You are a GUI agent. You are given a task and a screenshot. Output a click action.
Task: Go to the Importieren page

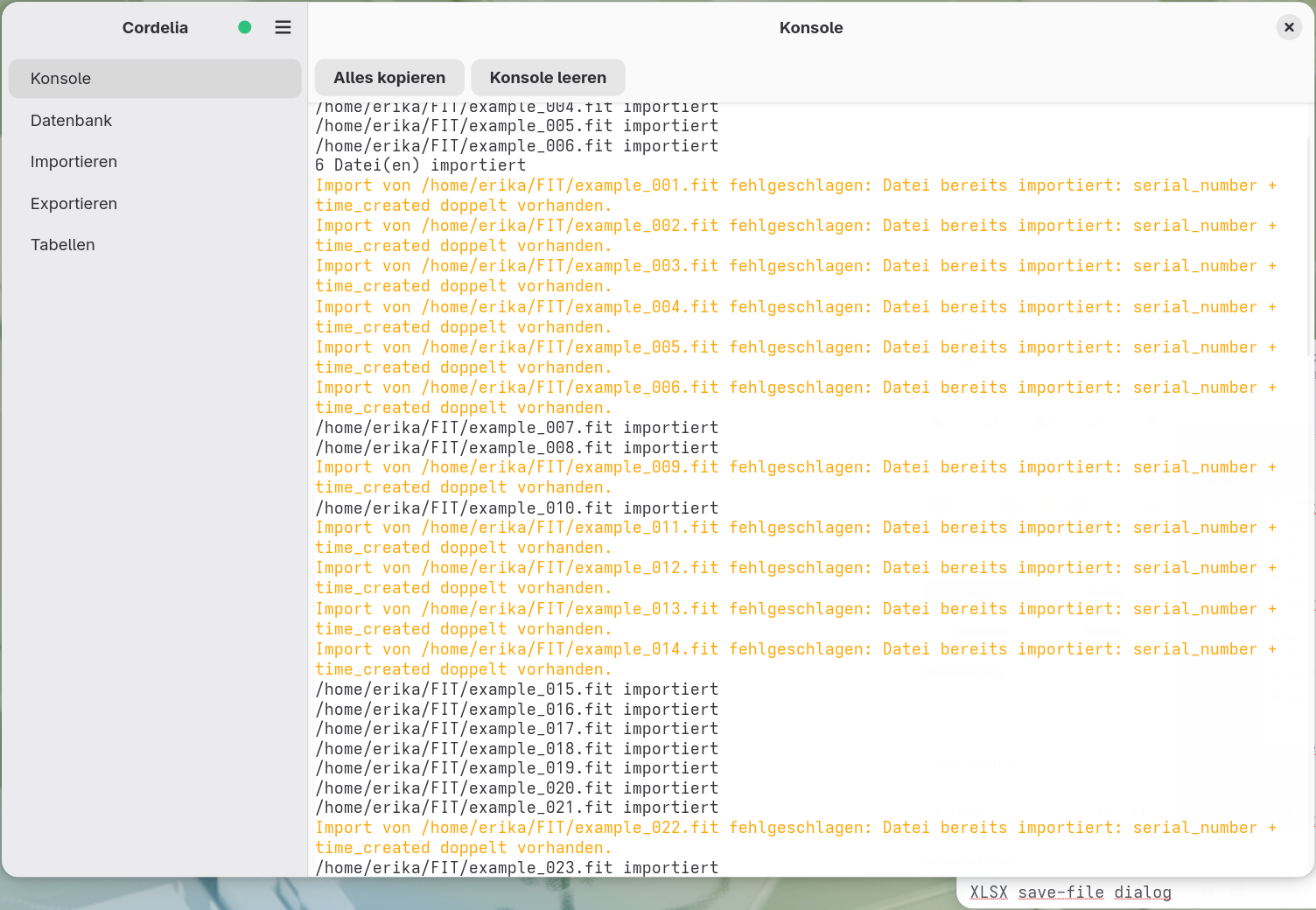155,162
